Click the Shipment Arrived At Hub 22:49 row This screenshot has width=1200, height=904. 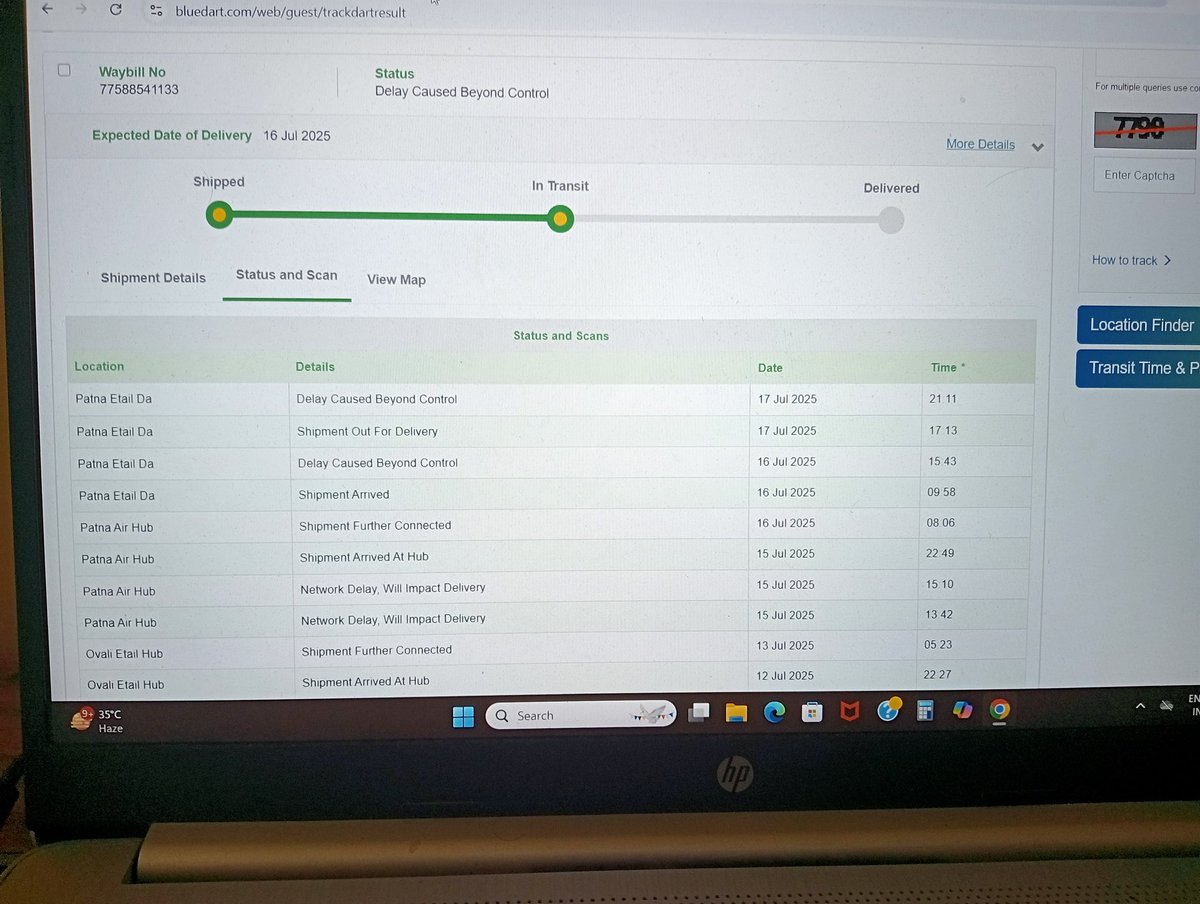552,555
